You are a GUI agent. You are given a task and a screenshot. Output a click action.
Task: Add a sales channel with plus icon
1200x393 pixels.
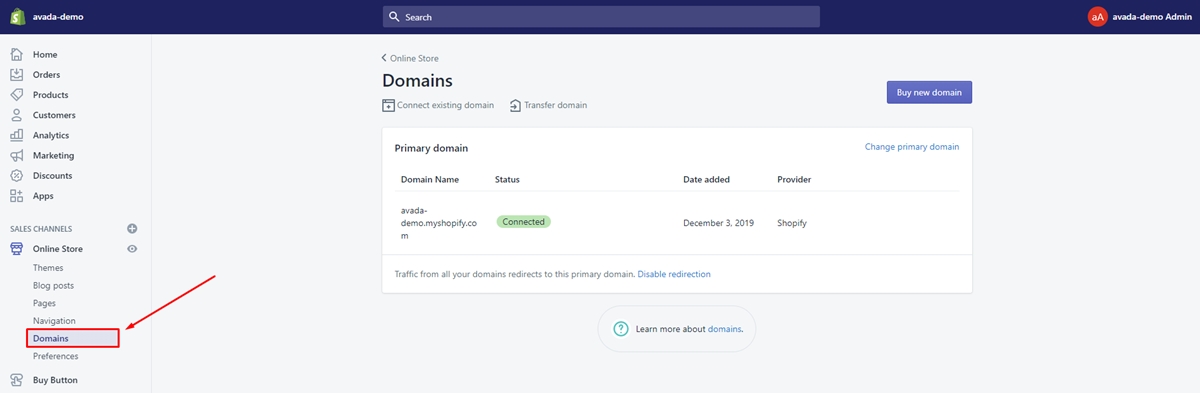(132, 229)
